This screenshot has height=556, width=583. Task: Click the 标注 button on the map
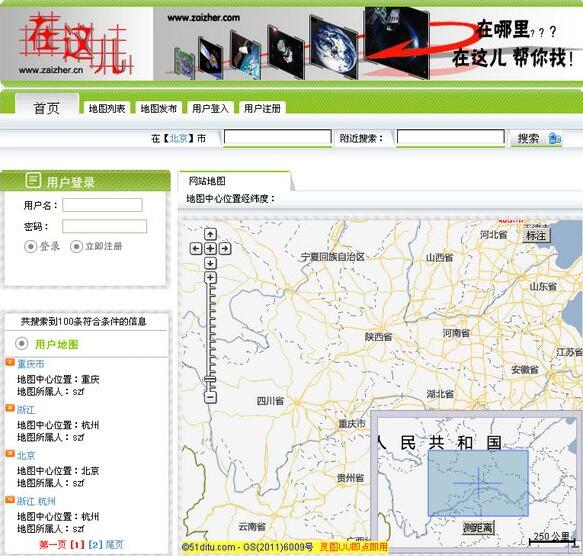(x=536, y=235)
